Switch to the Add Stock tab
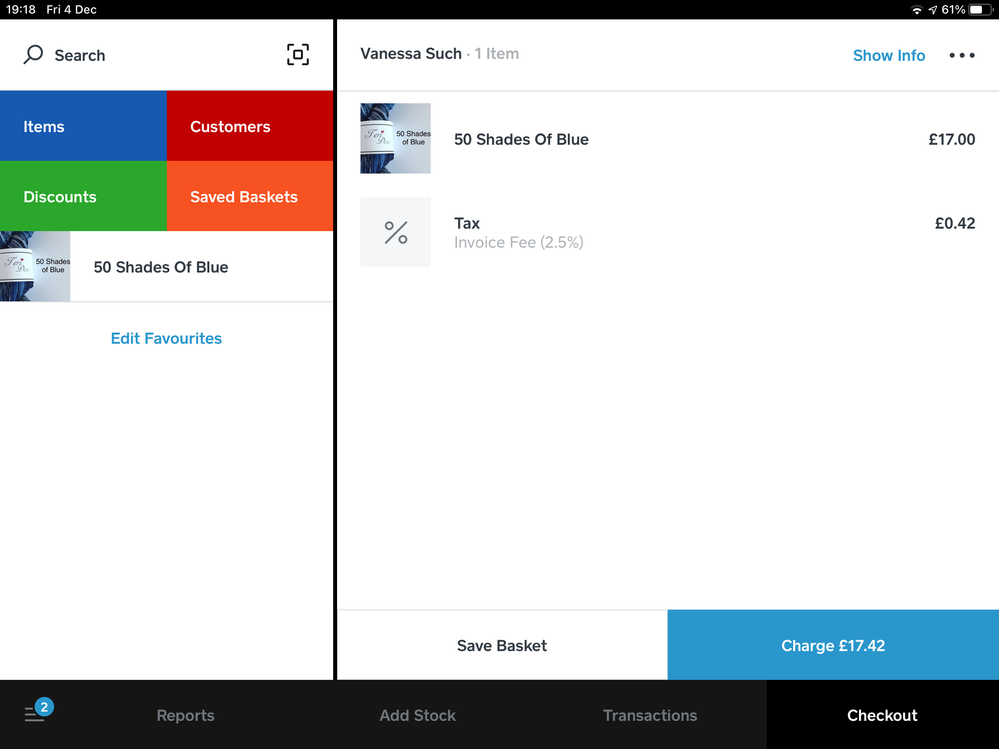This screenshot has height=749, width=999. click(x=417, y=715)
